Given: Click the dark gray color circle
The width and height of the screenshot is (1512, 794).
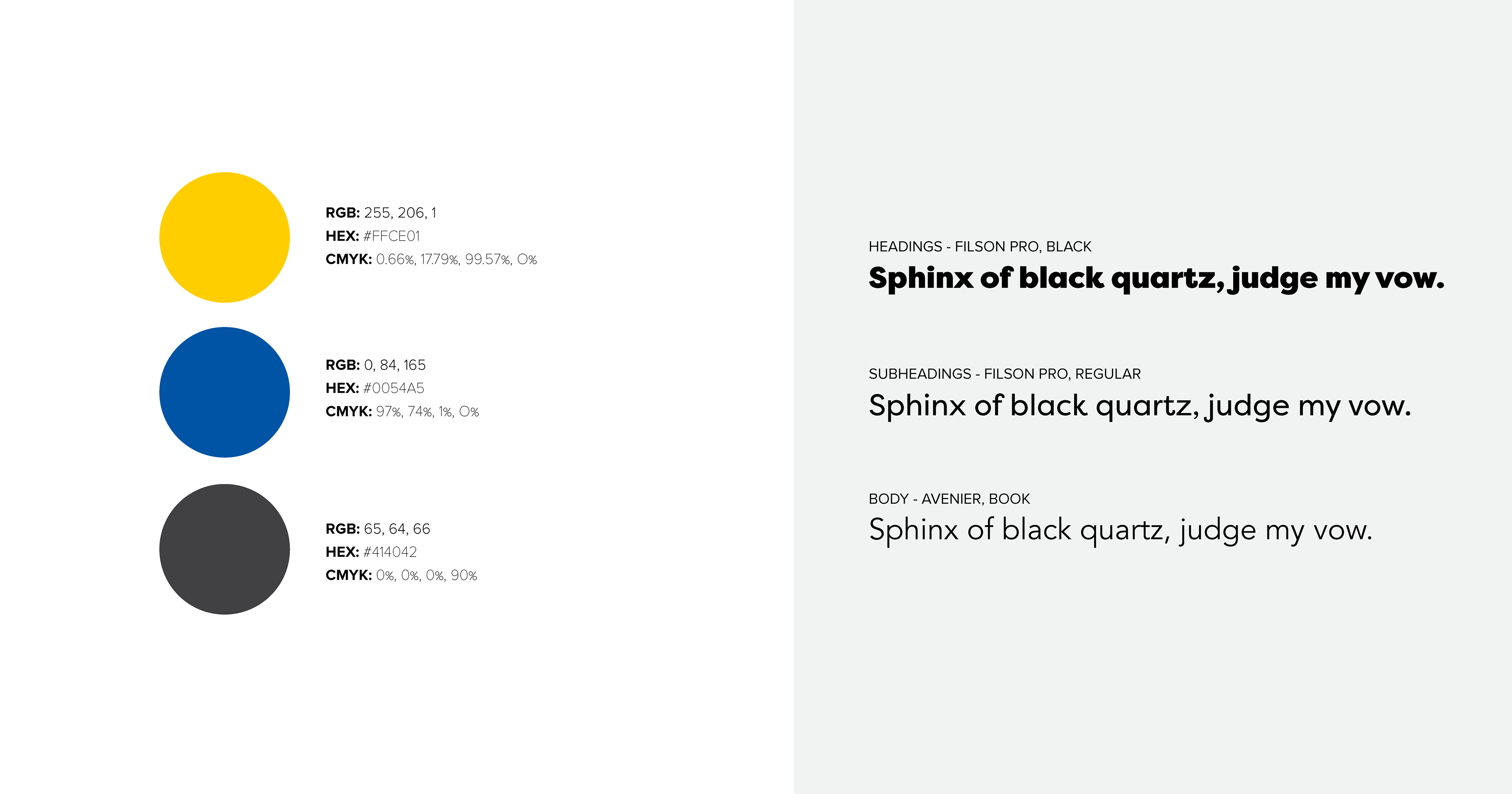Looking at the screenshot, I should pos(224,549).
